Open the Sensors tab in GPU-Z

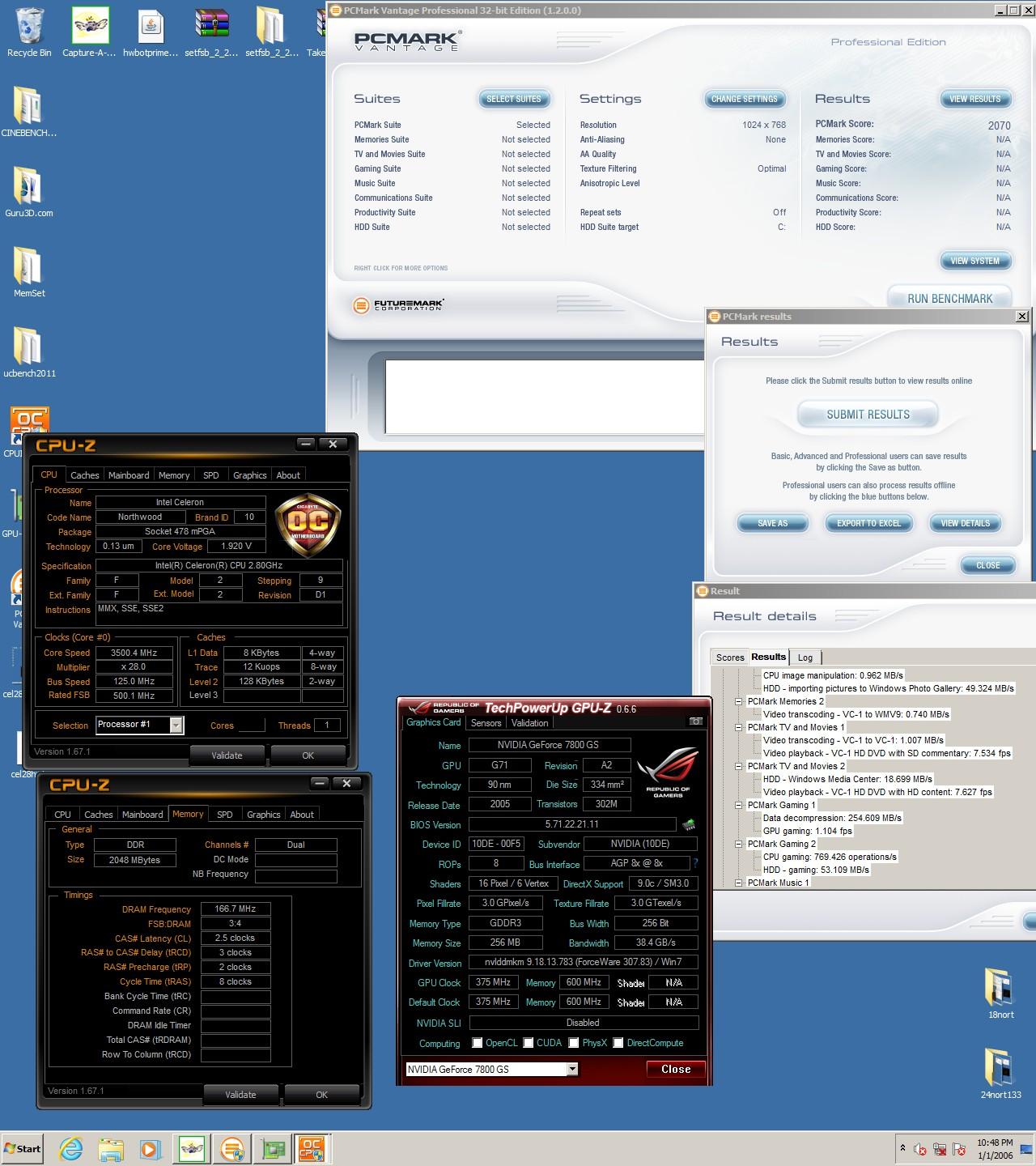point(486,723)
